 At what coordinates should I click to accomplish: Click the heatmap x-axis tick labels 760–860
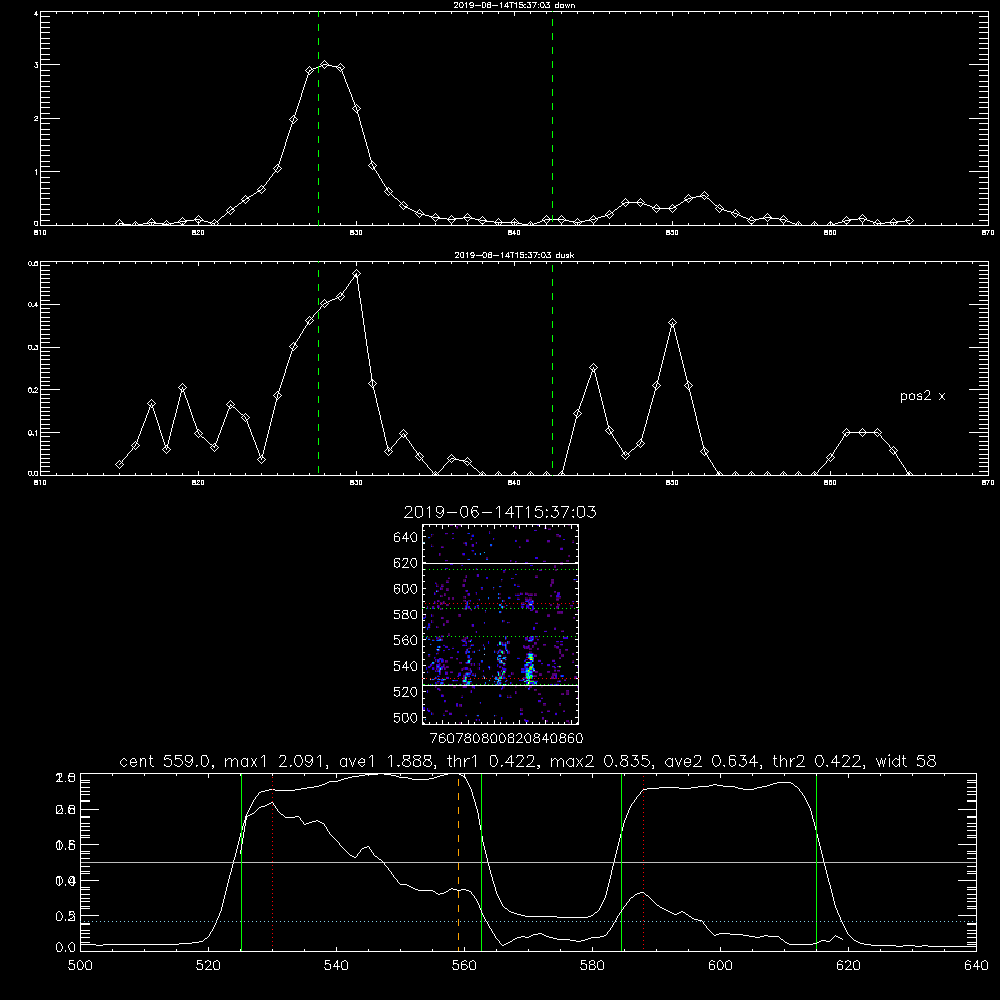(x=507, y=738)
